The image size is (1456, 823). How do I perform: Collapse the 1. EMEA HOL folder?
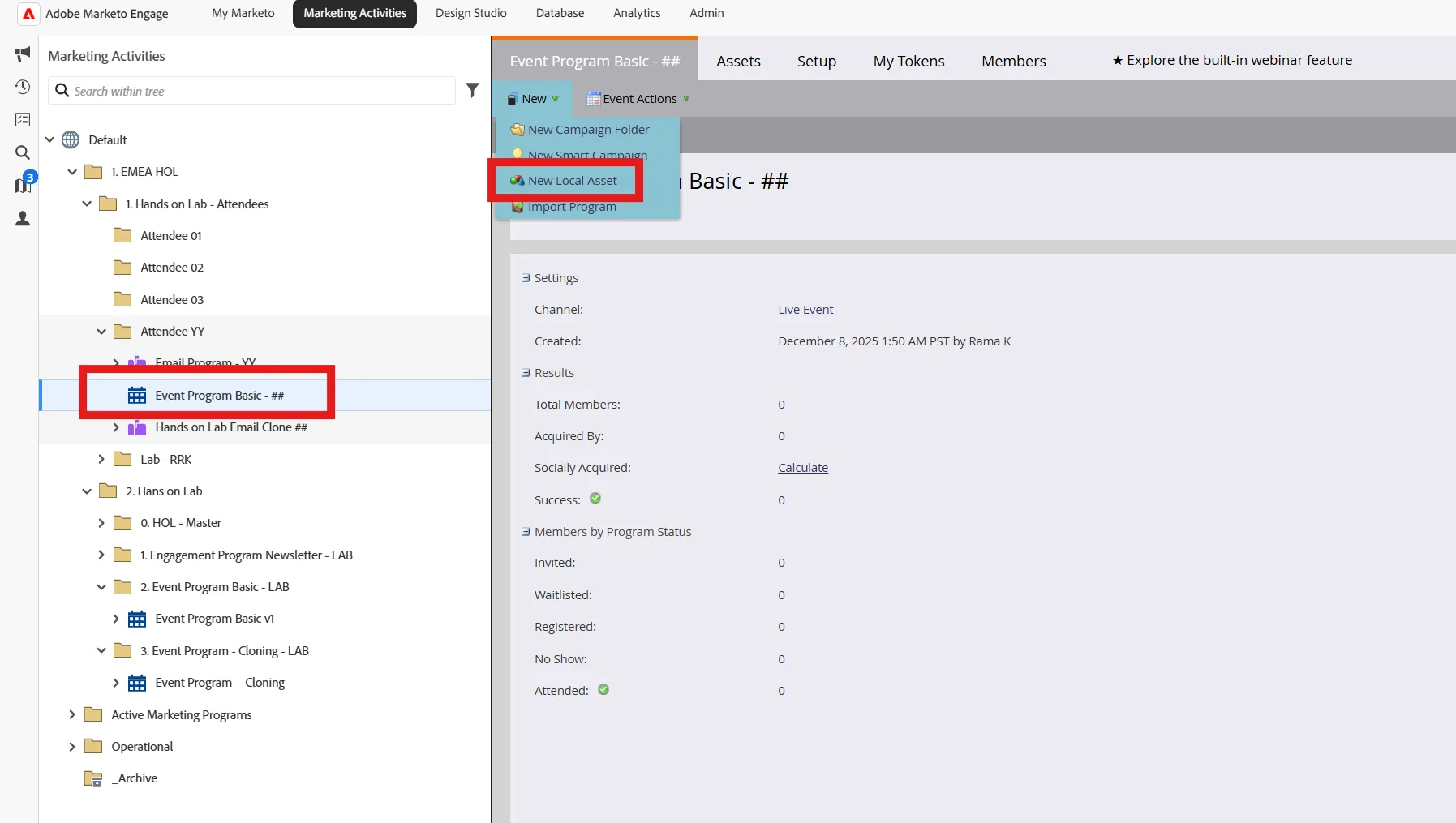tap(72, 172)
